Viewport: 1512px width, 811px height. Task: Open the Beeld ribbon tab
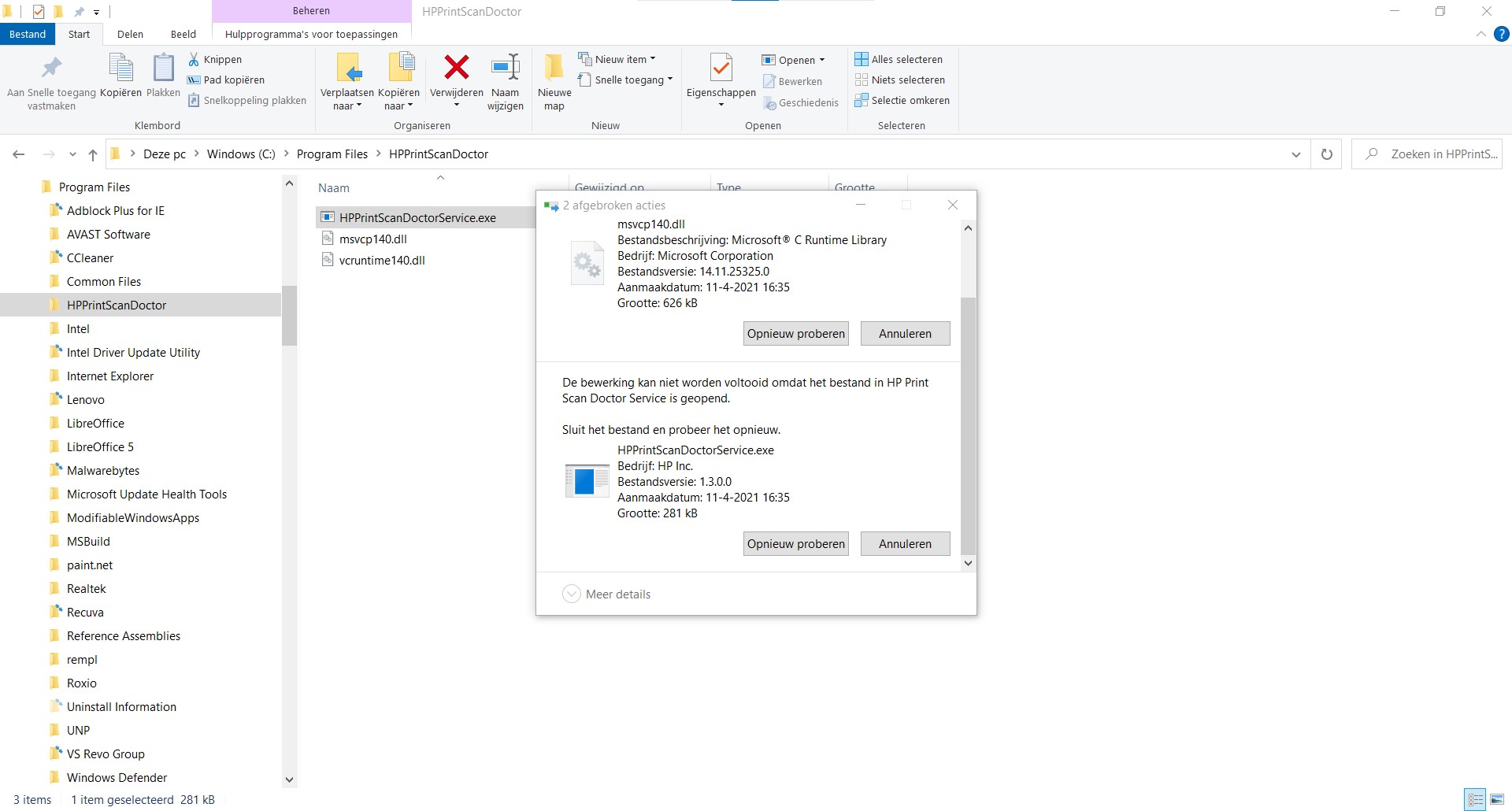coord(183,34)
